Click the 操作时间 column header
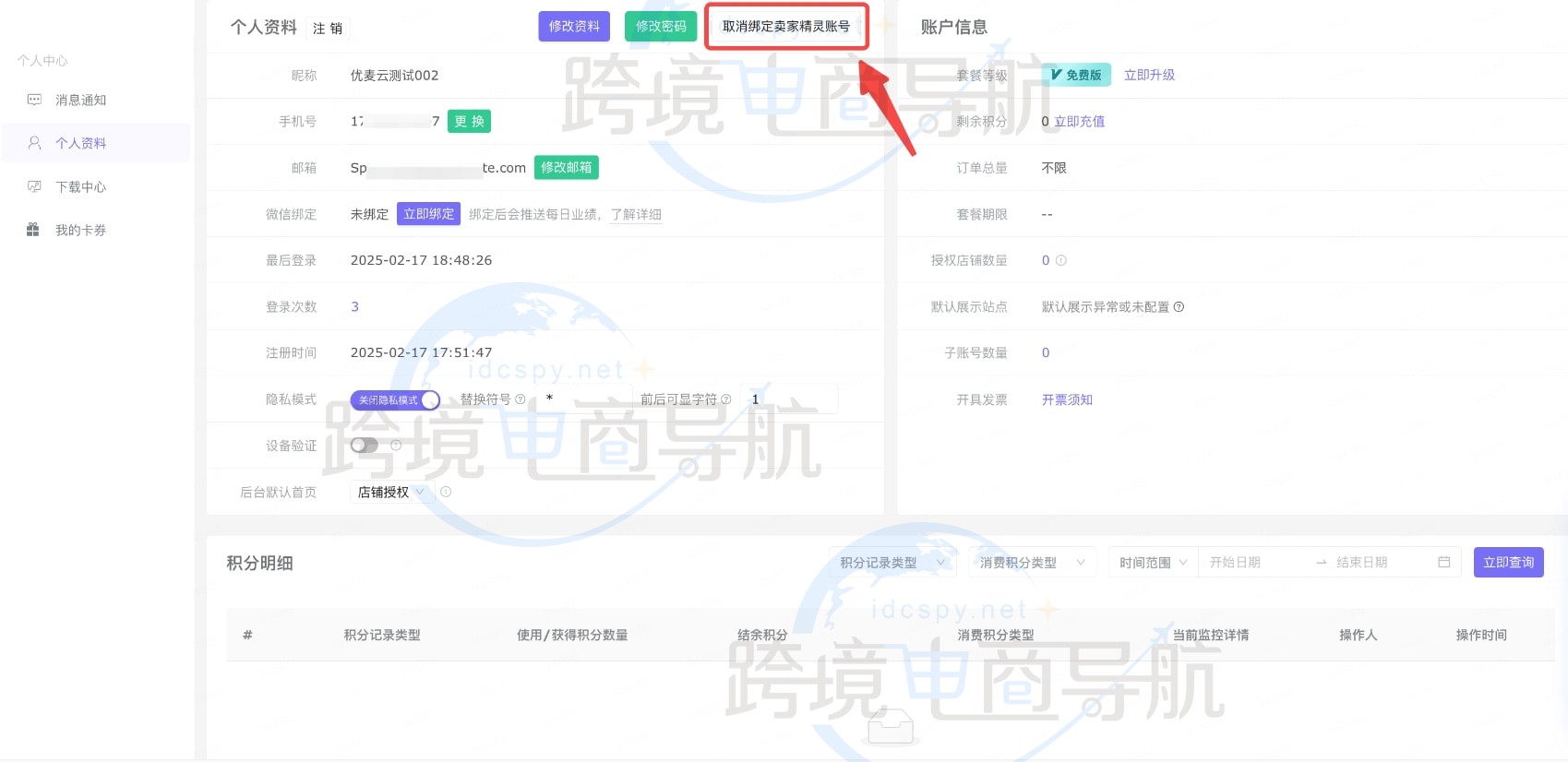This screenshot has height=762, width=1568. click(1481, 635)
